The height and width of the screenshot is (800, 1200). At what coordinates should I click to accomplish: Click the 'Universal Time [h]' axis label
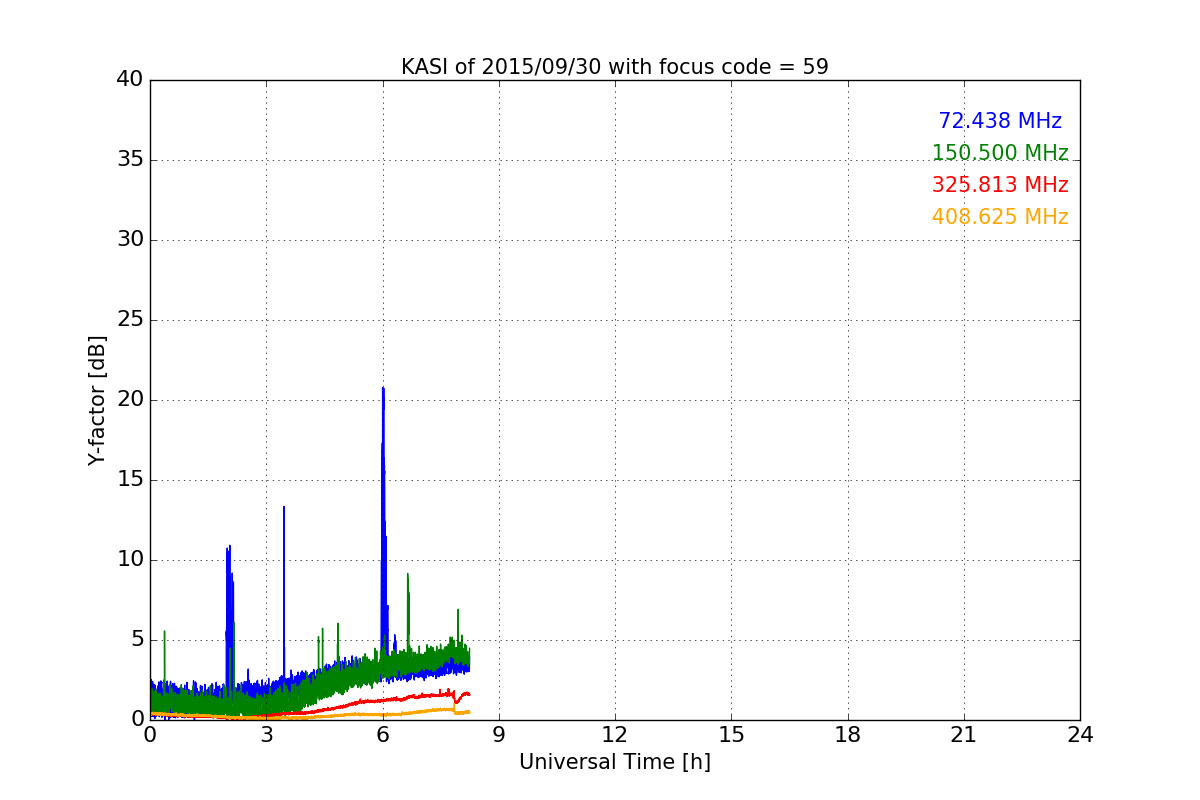615,762
